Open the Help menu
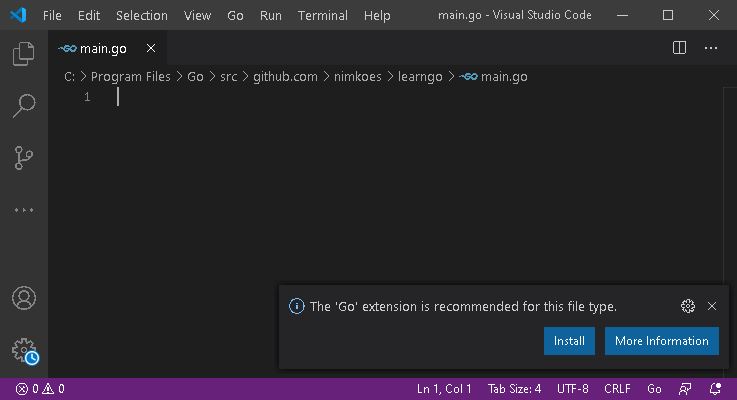737x400 pixels. click(377, 16)
